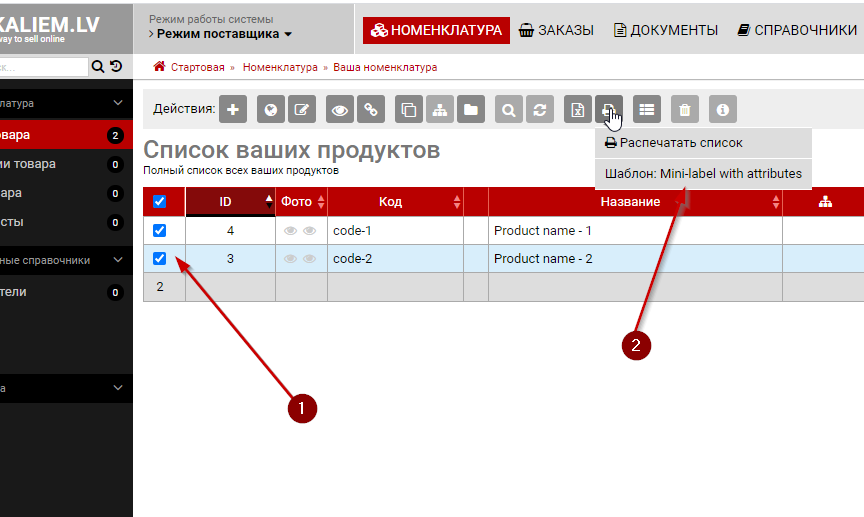
Task: Choose Распечатать список from the print menu
Action: click(675, 143)
